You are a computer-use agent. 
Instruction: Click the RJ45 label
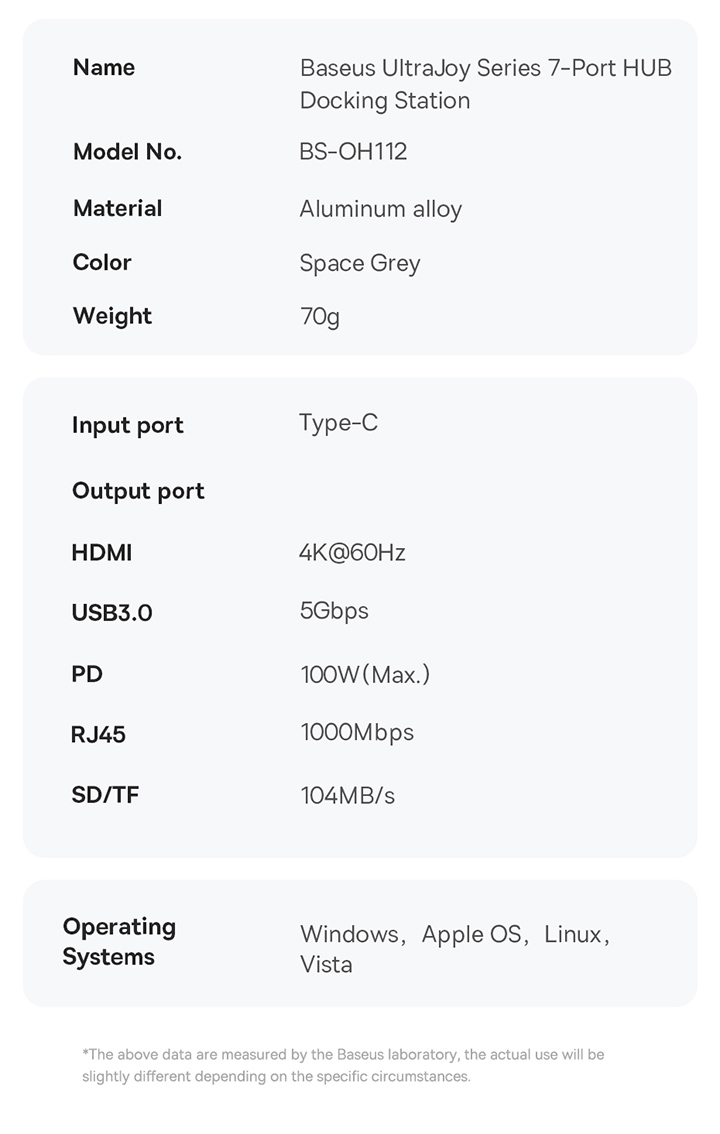click(x=98, y=735)
